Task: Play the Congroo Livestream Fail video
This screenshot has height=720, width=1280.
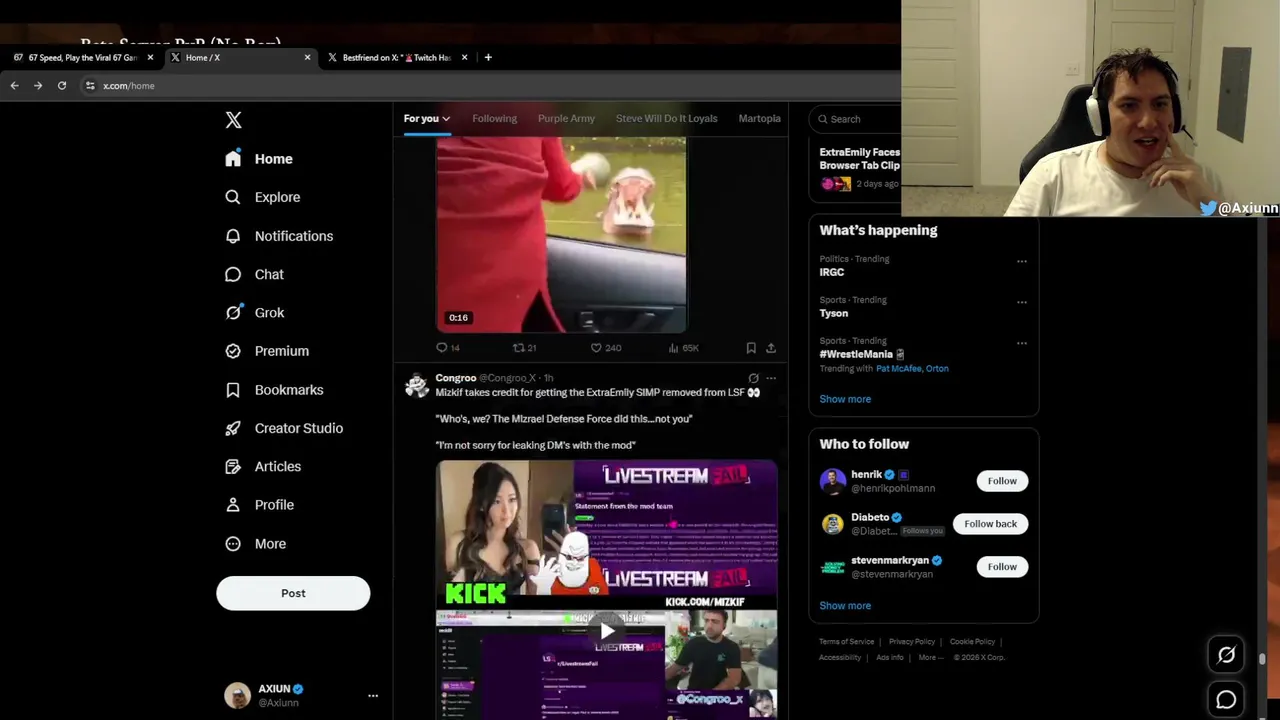Action: click(x=607, y=631)
